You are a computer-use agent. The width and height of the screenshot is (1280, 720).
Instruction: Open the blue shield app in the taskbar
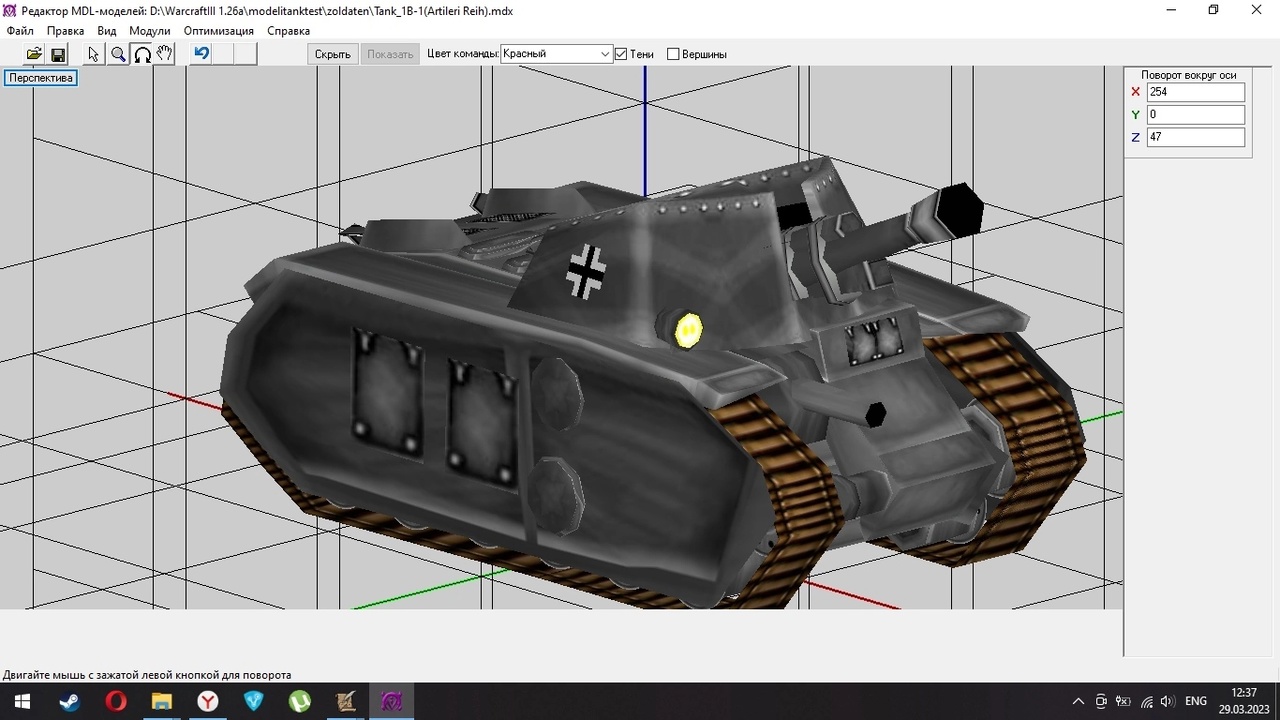coord(253,701)
